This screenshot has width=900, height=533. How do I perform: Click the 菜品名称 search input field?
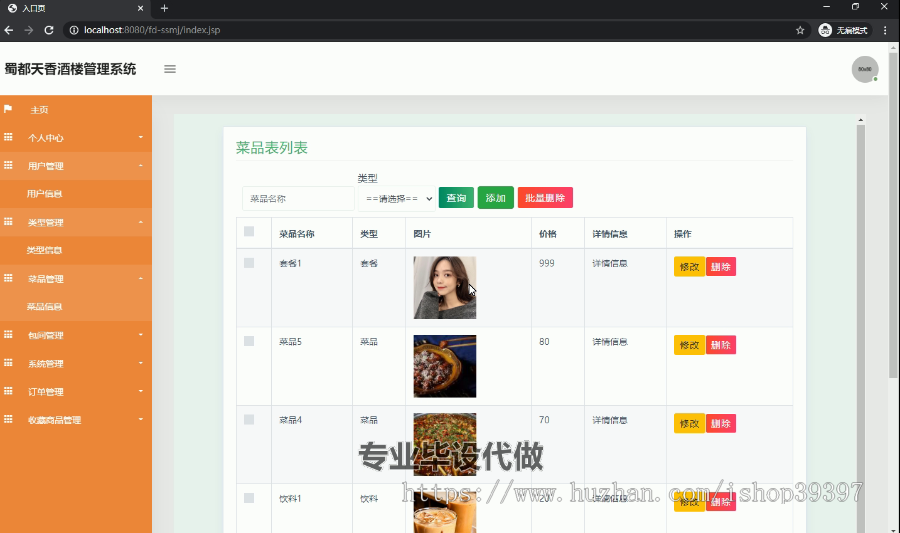[298, 199]
